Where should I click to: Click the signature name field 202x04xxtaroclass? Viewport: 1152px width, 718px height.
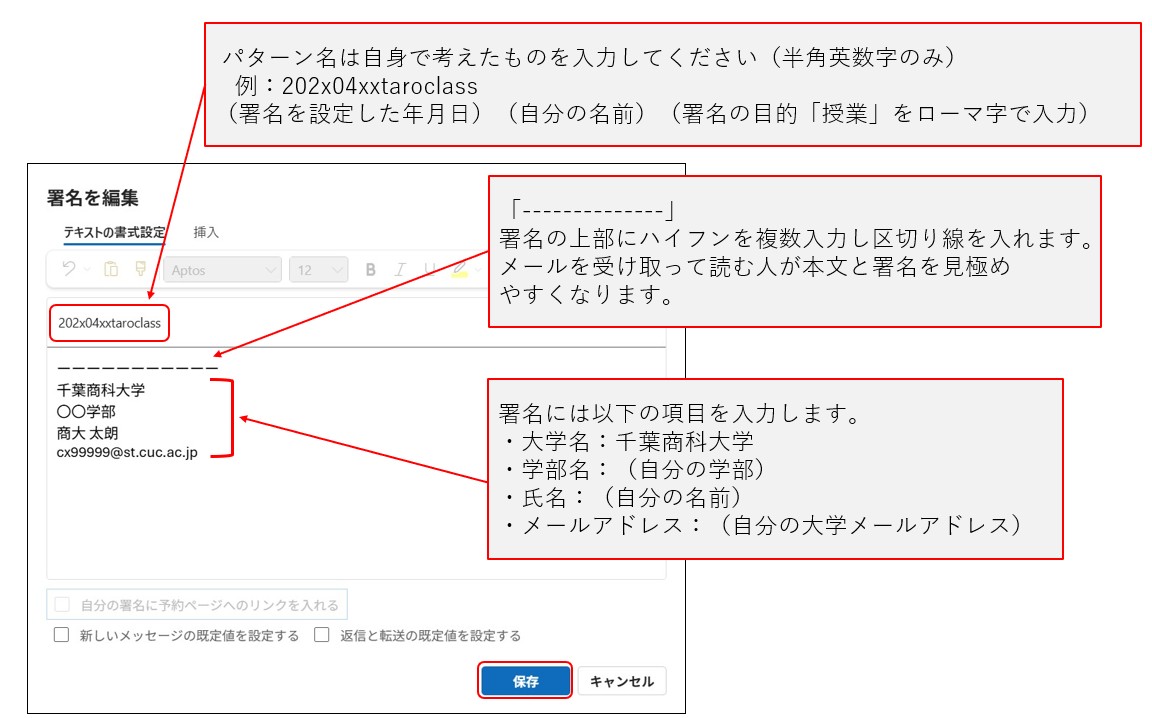(x=109, y=323)
